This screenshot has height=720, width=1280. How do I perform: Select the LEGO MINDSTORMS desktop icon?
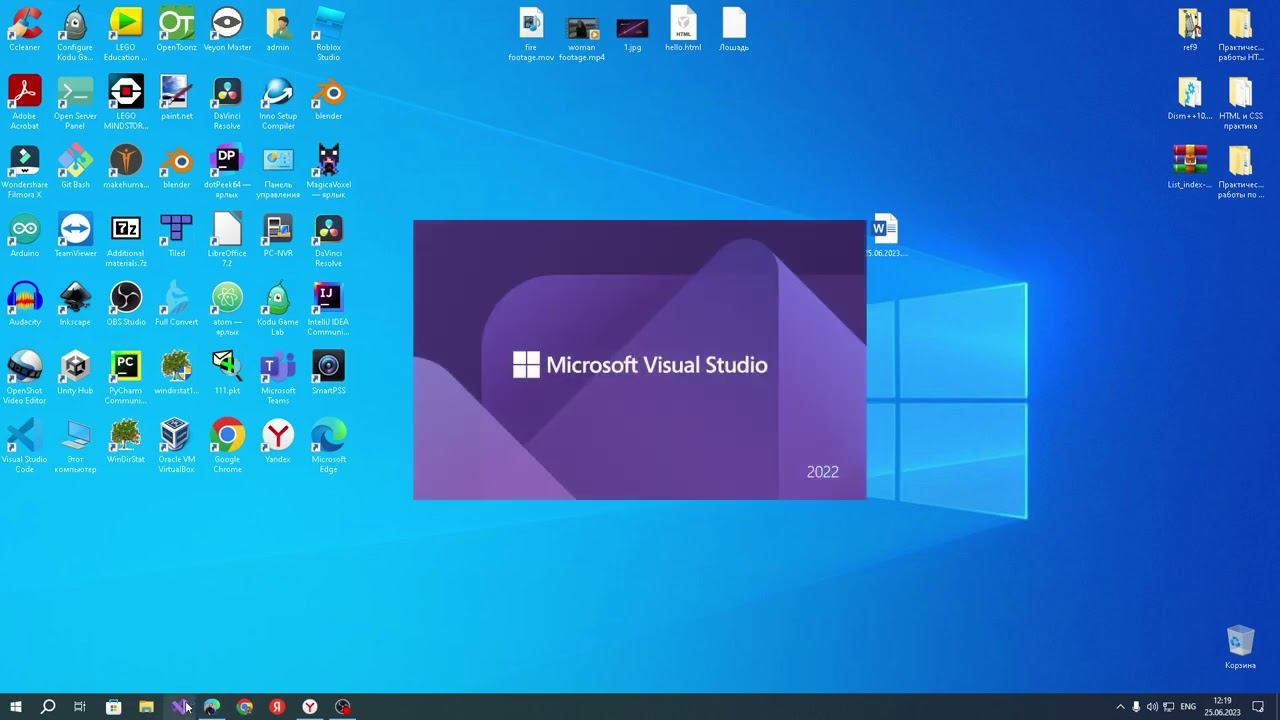(x=126, y=103)
